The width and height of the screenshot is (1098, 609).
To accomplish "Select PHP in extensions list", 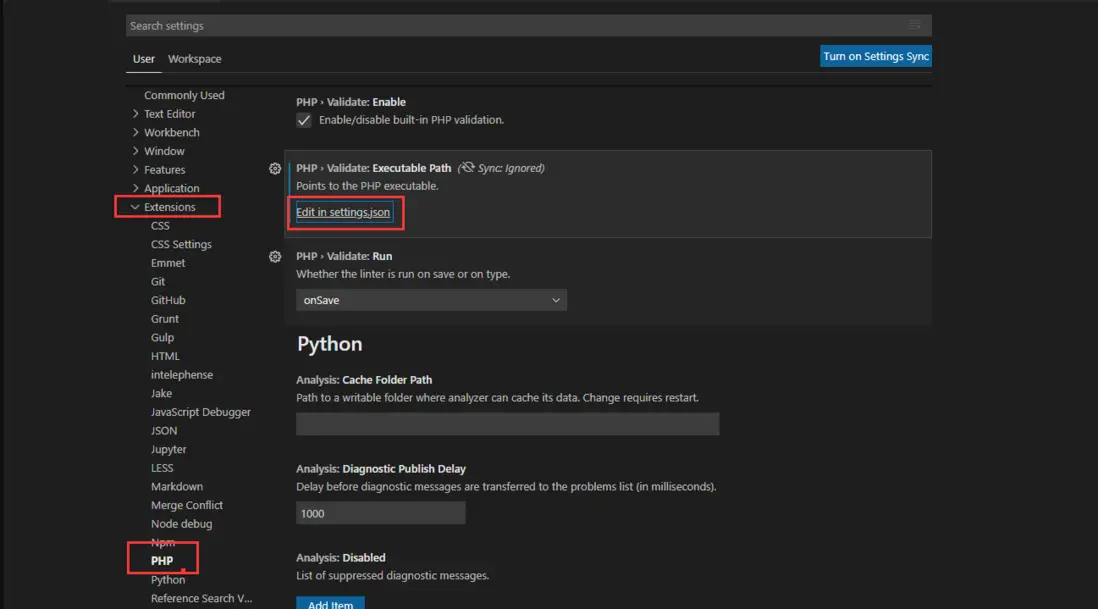I will coord(162,561).
